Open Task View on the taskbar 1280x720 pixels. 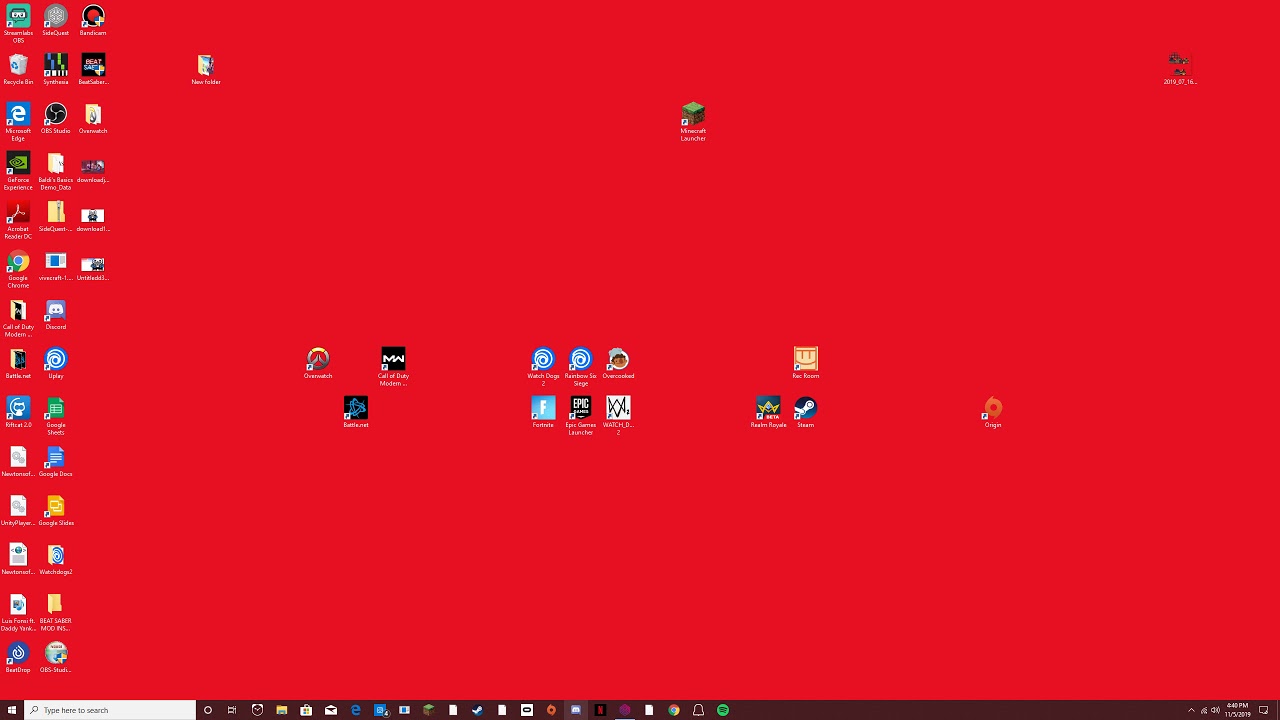click(x=232, y=710)
